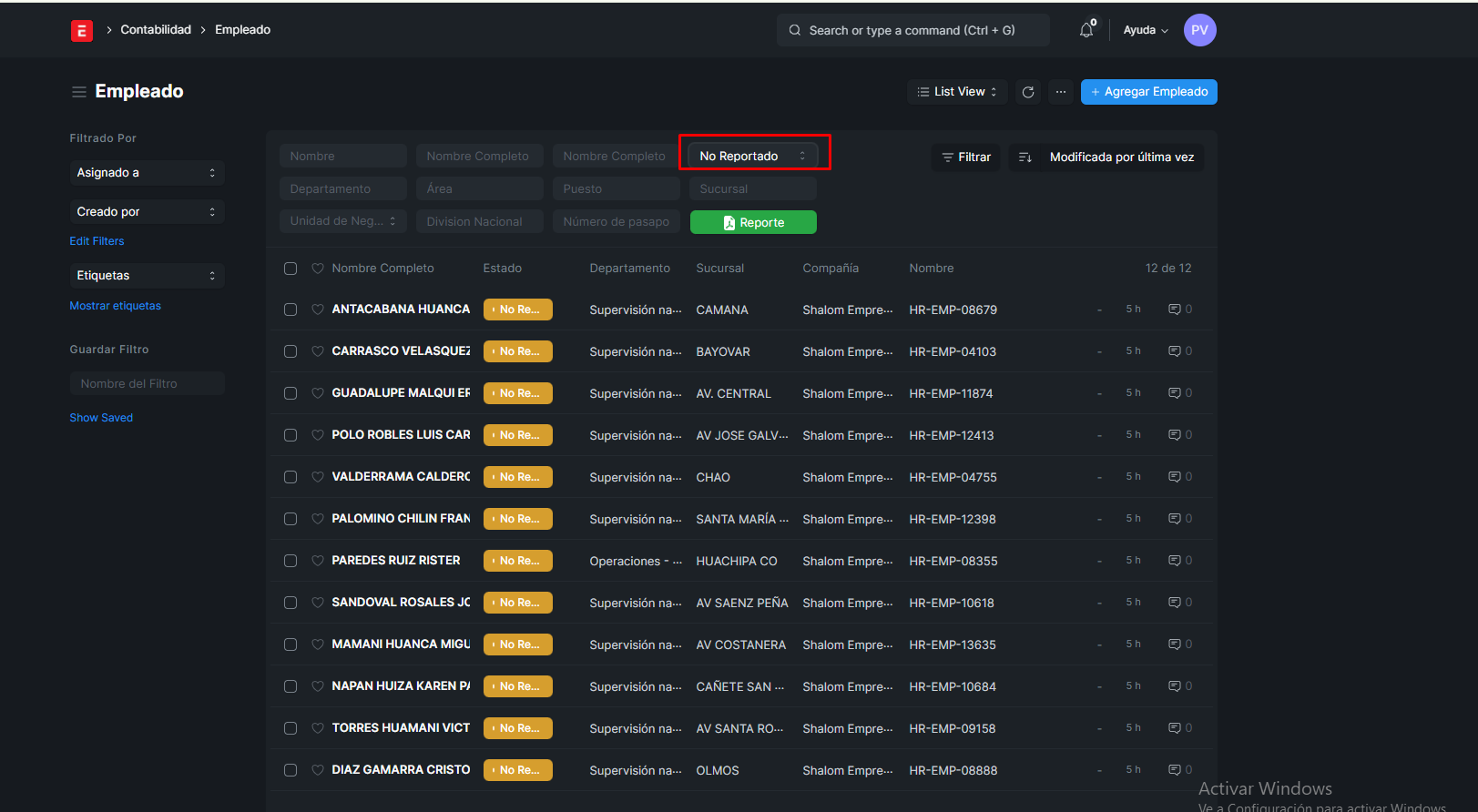1478x812 pixels.
Task: Click the red E home logo
Action: (x=82, y=31)
